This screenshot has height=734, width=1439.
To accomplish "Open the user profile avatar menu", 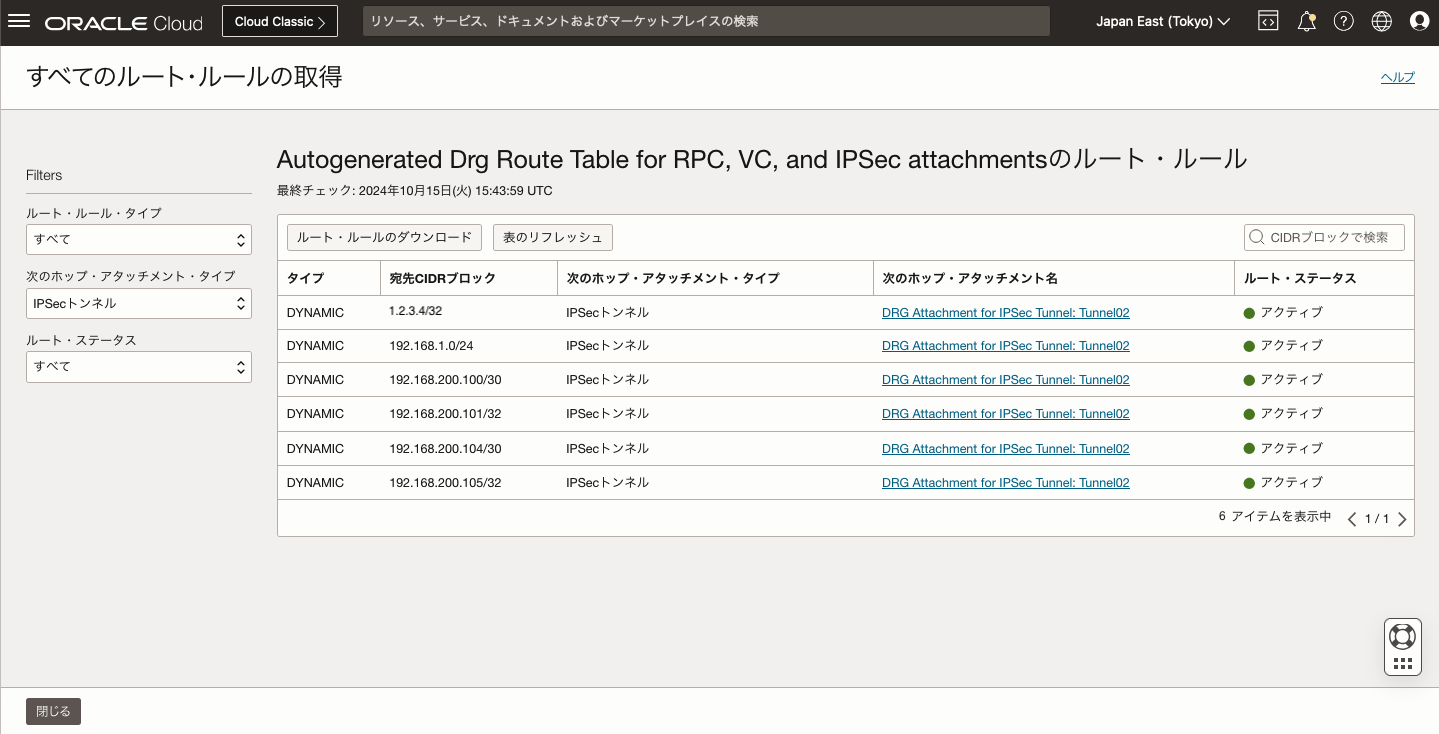I will [x=1419, y=21].
